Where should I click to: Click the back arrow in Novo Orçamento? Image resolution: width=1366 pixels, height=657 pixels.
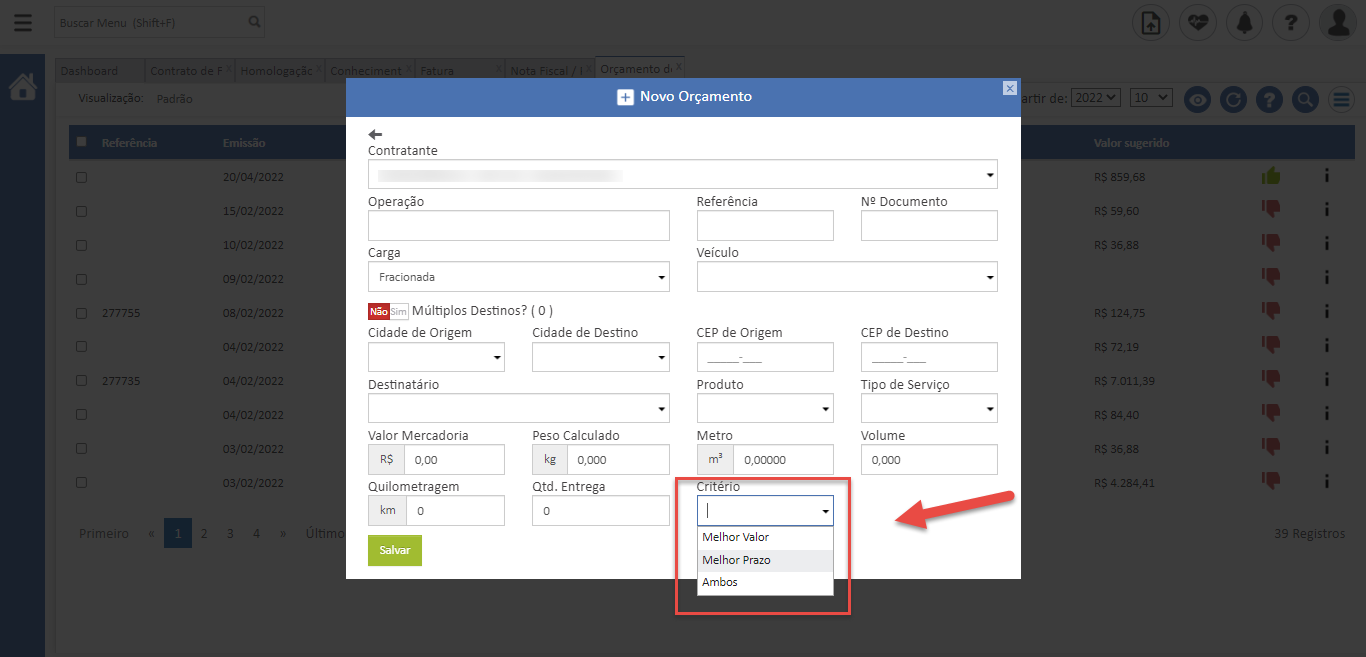click(x=375, y=134)
